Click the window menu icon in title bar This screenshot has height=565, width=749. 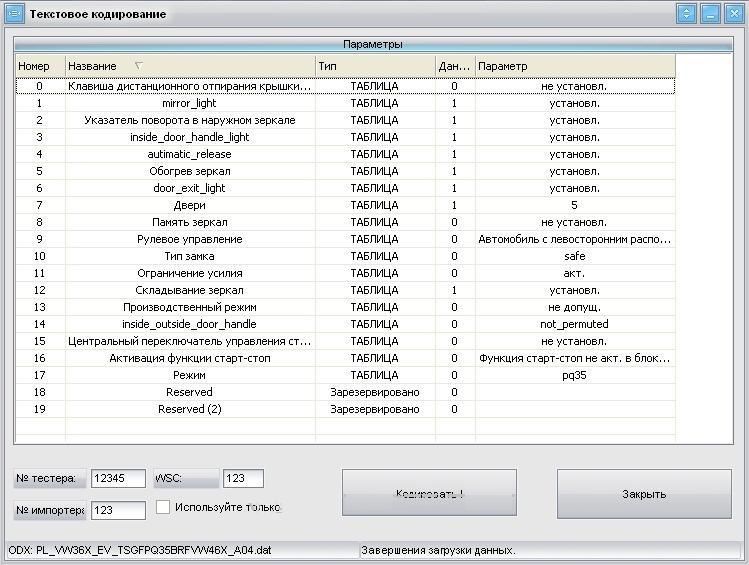(x=14, y=13)
